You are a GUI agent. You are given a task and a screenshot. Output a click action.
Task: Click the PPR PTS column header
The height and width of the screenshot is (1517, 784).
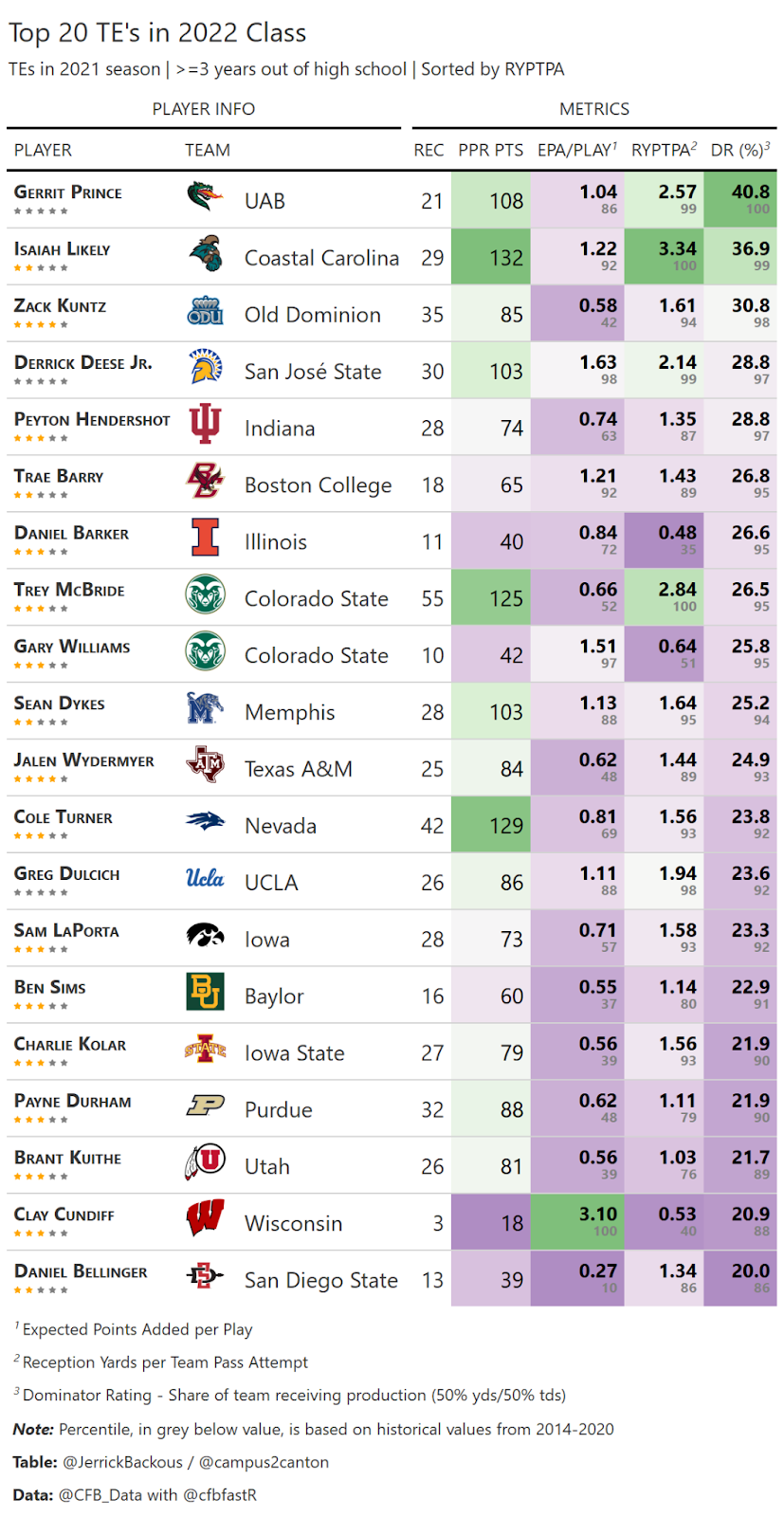click(490, 150)
